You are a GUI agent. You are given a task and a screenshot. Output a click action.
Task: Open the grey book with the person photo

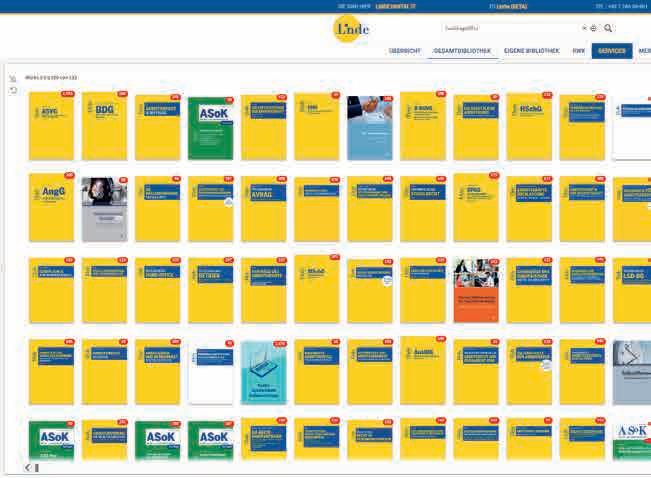(x=105, y=209)
